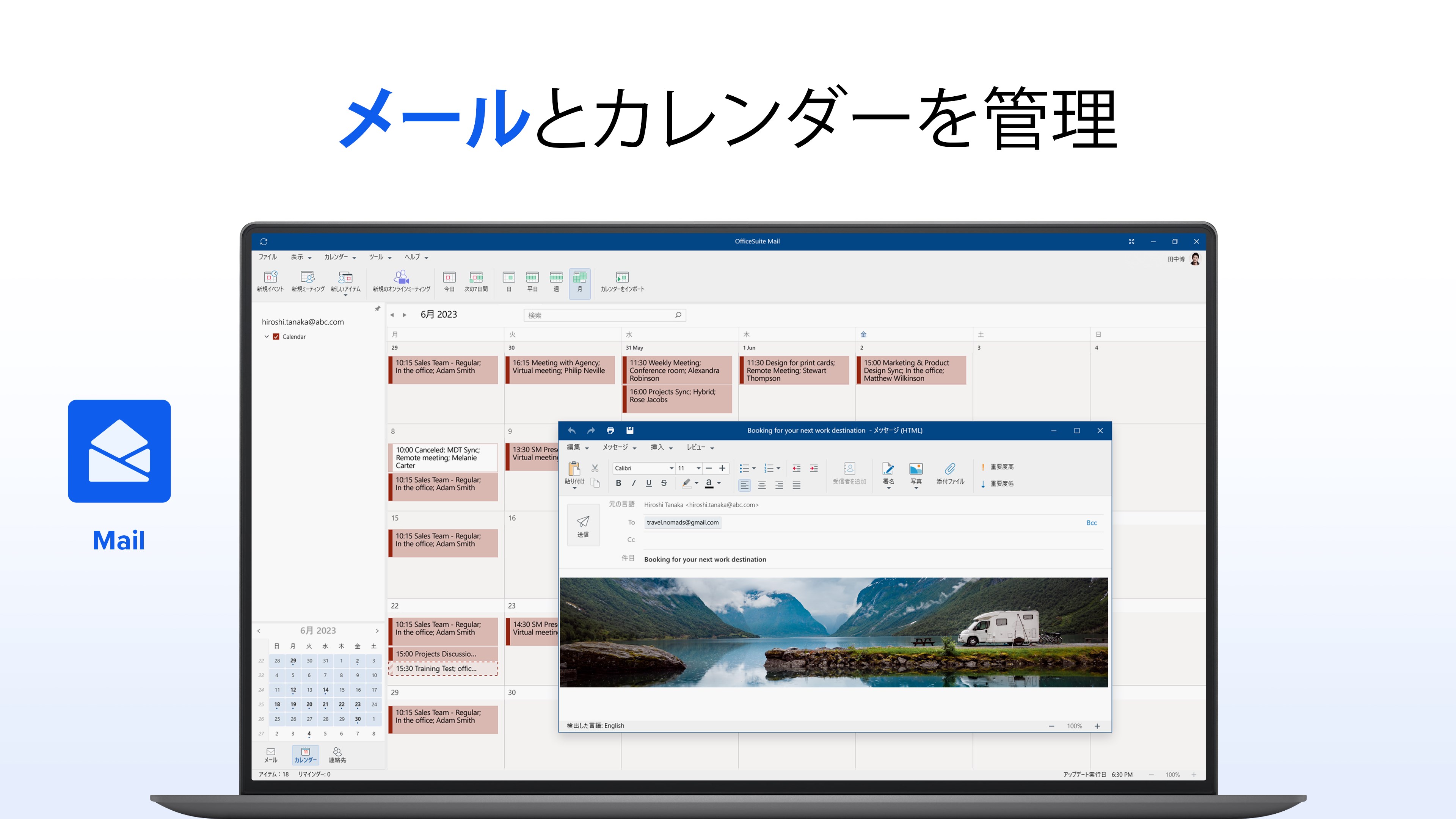
Task: Align message text left
Action: pos(744,485)
